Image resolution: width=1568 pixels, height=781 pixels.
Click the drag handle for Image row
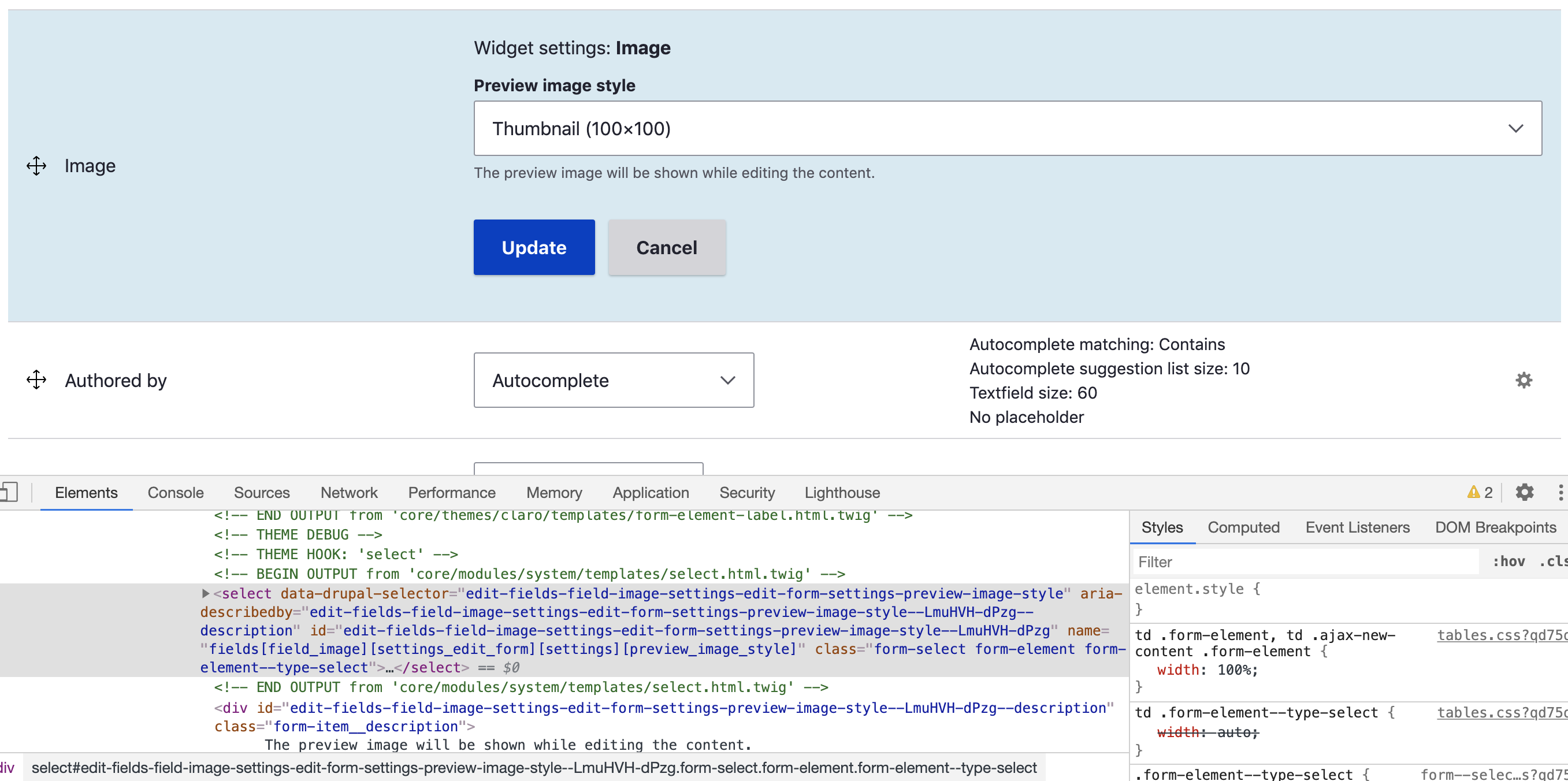coord(36,166)
